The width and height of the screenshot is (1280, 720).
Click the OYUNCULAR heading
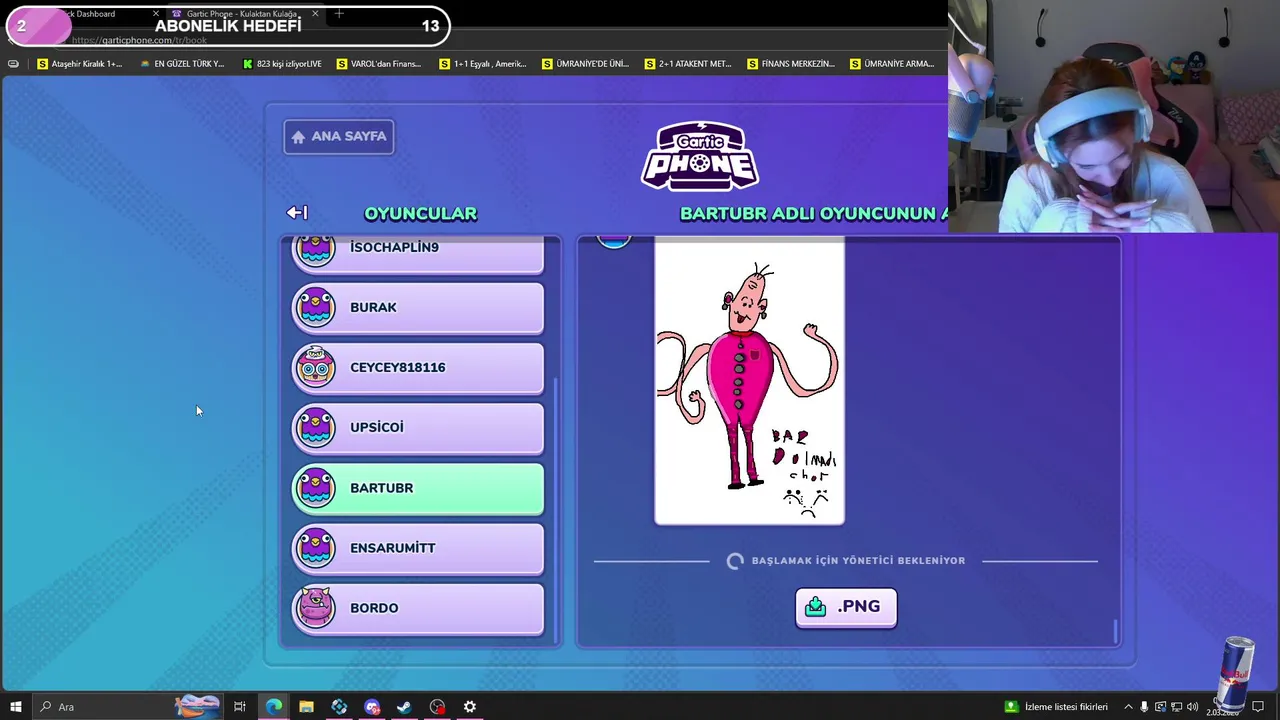[420, 213]
